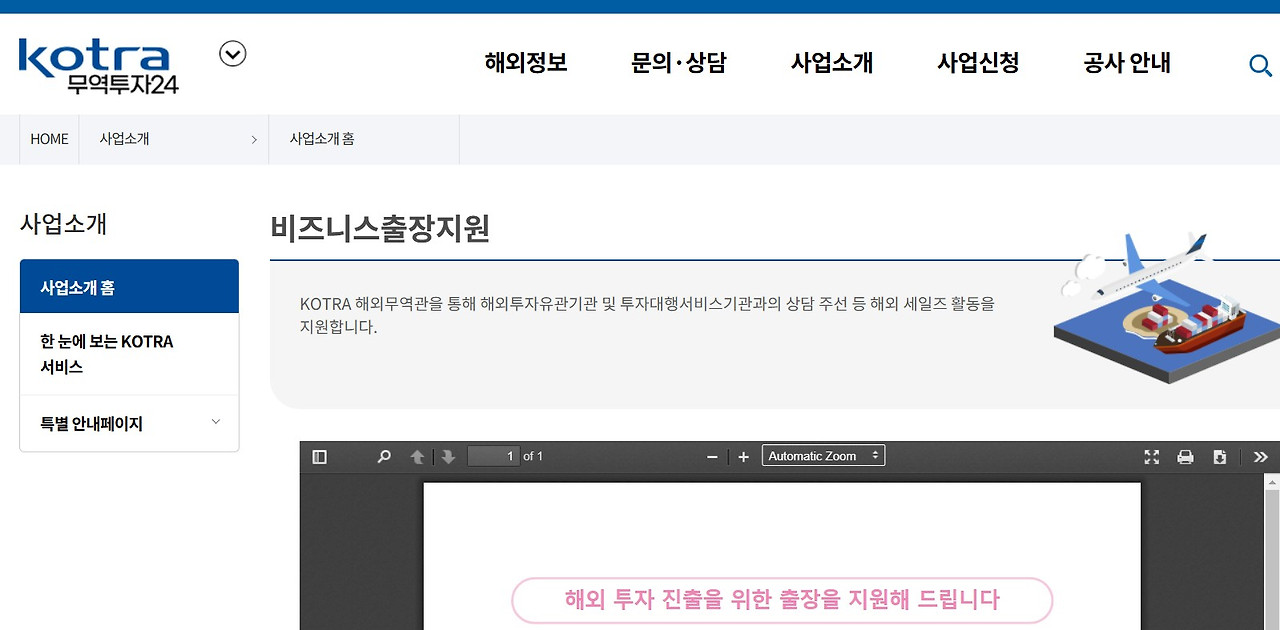Screen dimensions: 1280x630
Task: Open the 해외정보 menu
Action: click(526, 63)
